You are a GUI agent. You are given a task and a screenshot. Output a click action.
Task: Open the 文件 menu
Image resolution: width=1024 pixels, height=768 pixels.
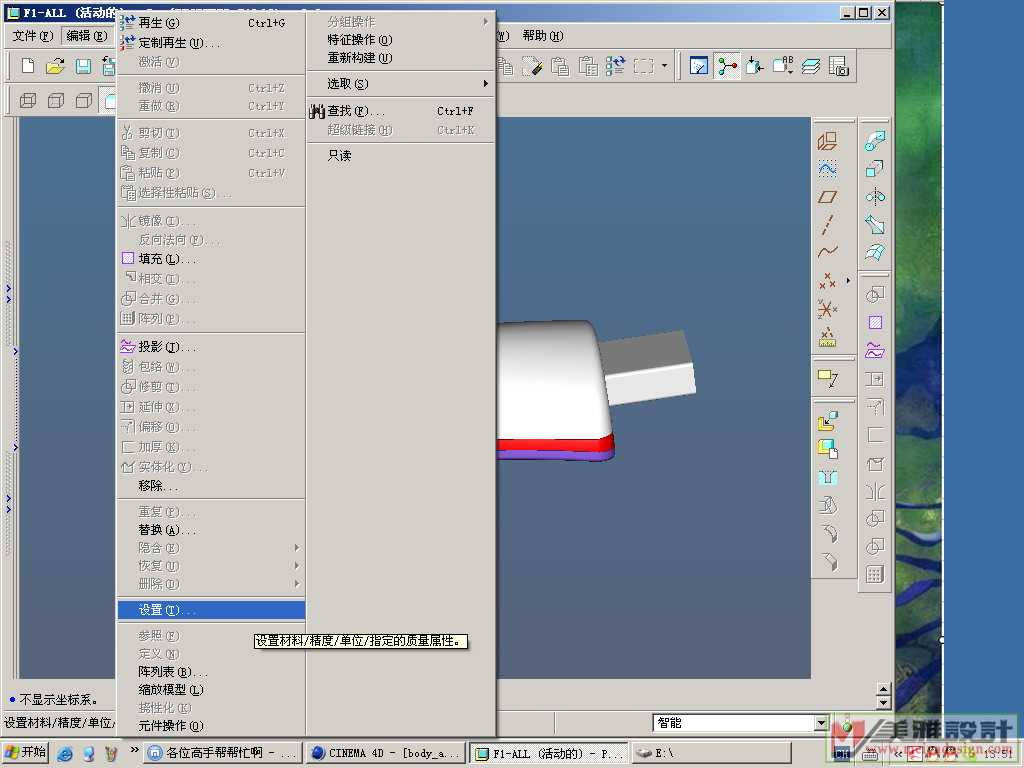[33, 36]
